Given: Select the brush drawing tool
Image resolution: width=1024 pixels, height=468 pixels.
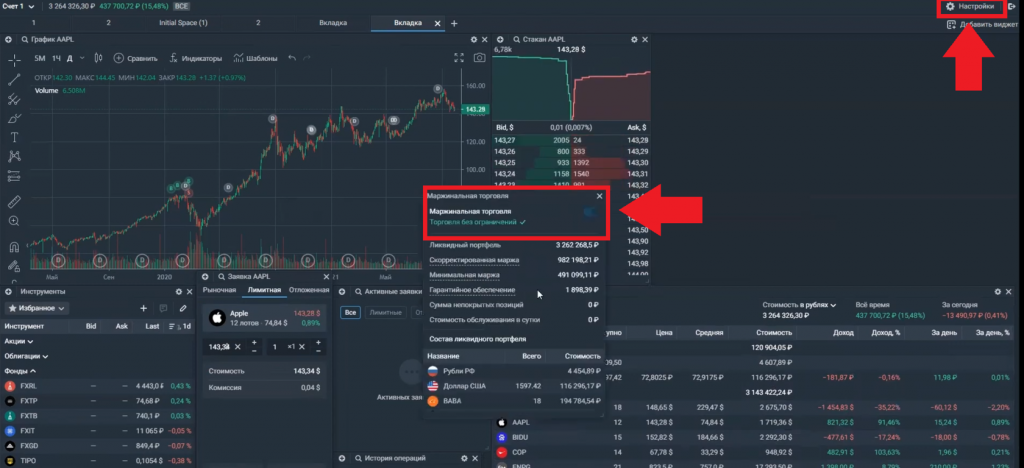Looking at the screenshot, I should pos(14,118).
